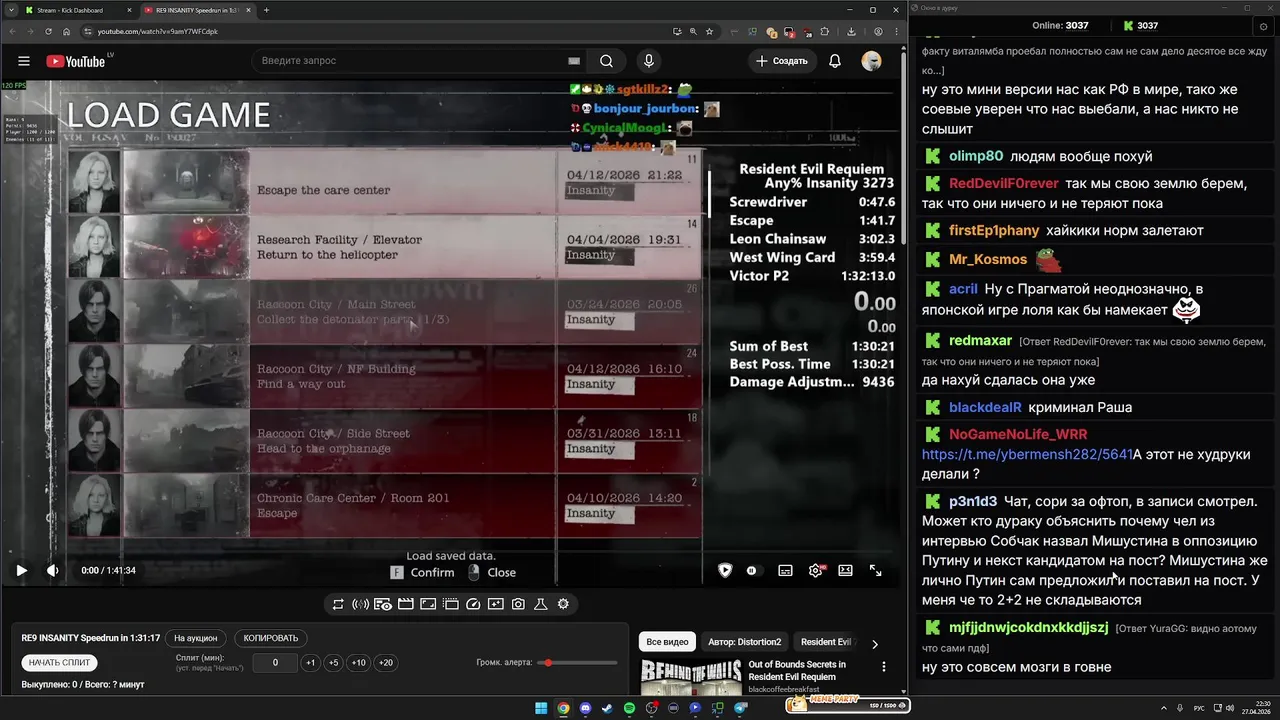Open Out of Bounds Secrets video title
Image resolution: width=1280 pixels, height=720 pixels.
point(797,670)
